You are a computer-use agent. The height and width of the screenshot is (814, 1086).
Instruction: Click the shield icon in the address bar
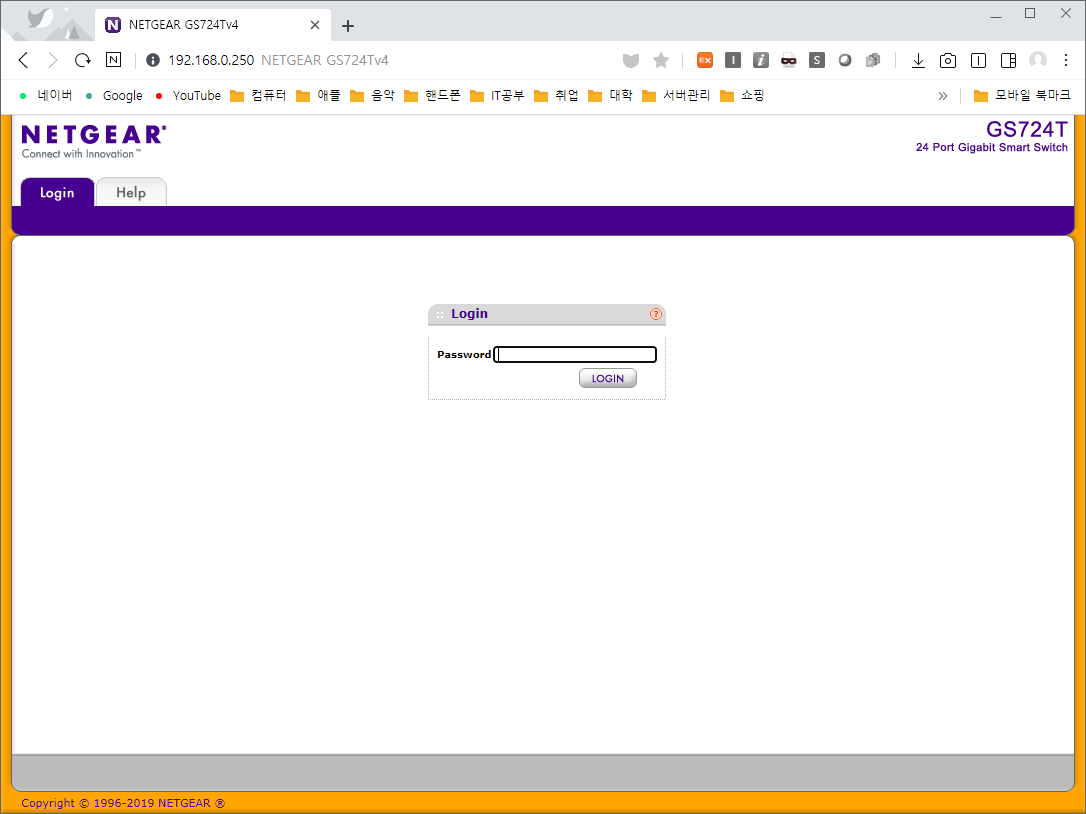(x=630, y=61)
